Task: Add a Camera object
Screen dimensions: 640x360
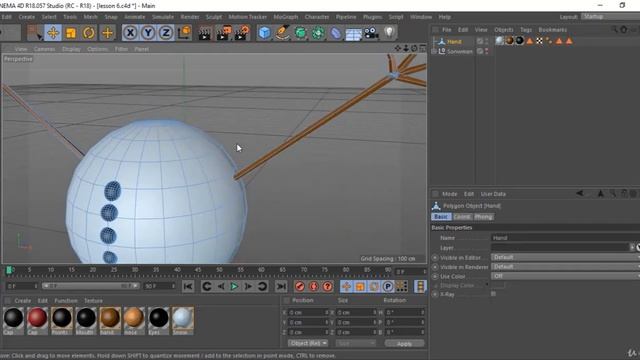Action: pyautogui.click(x=371, y=33)
